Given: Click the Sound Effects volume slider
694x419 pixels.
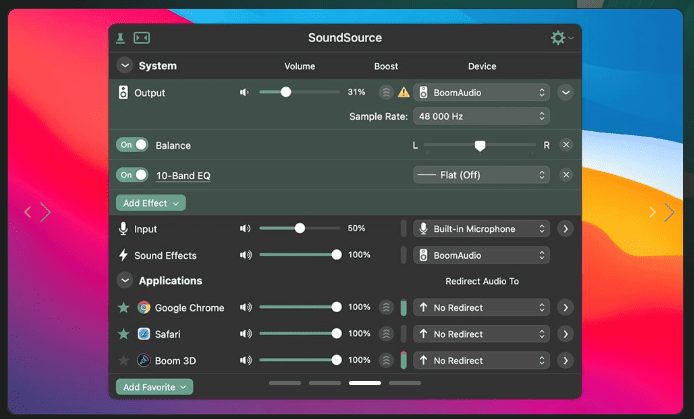Looking at the screenshot, I should pos(301,255).
